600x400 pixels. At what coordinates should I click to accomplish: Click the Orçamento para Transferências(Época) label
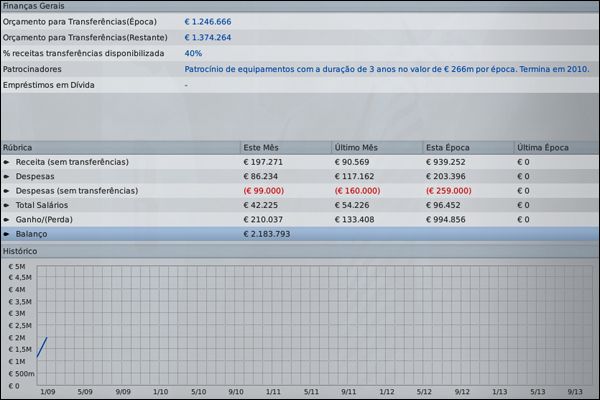click(80, 22)
